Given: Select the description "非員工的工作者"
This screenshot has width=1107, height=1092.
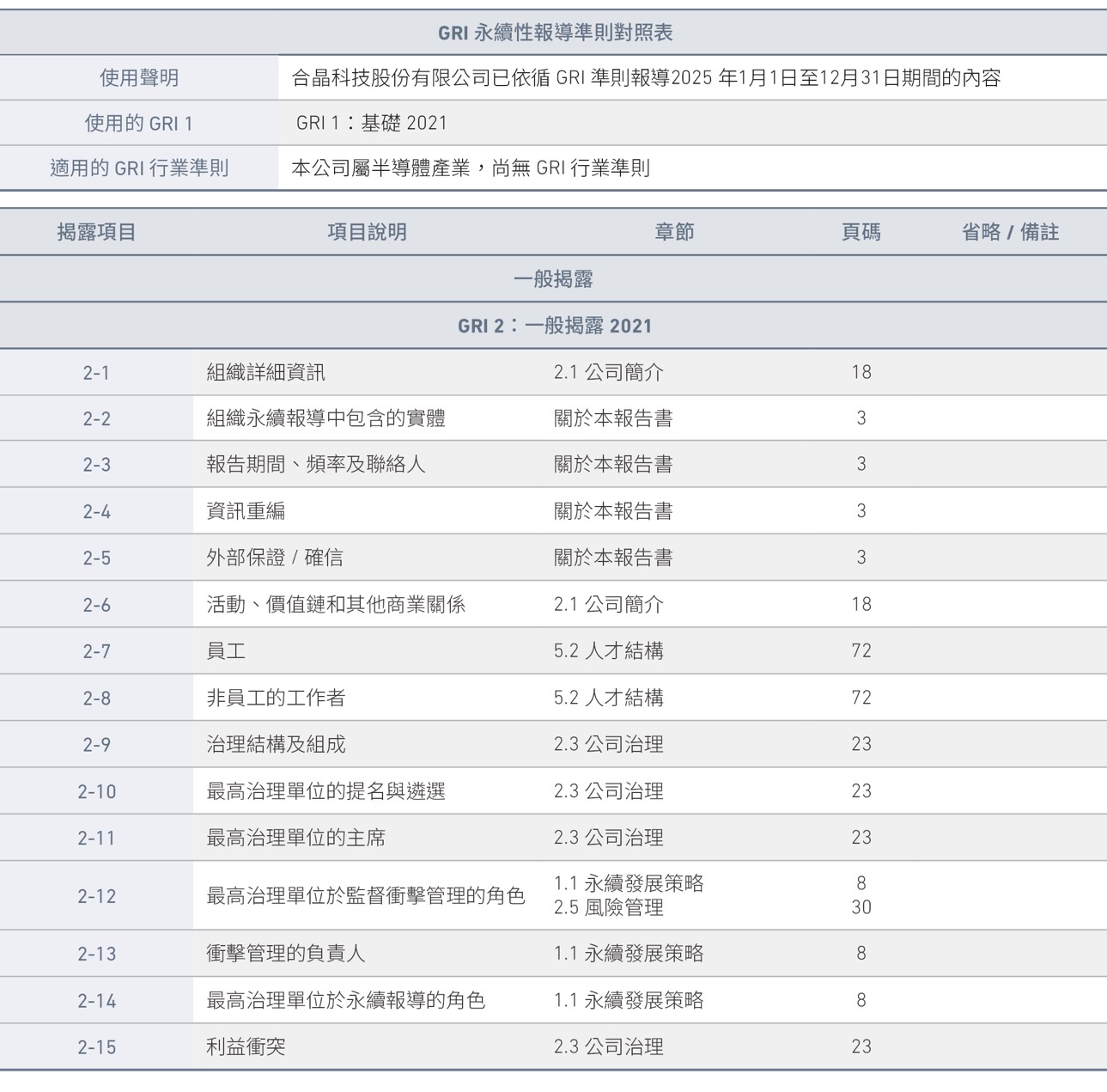Looking at the screenshot, I should [276, 698].
